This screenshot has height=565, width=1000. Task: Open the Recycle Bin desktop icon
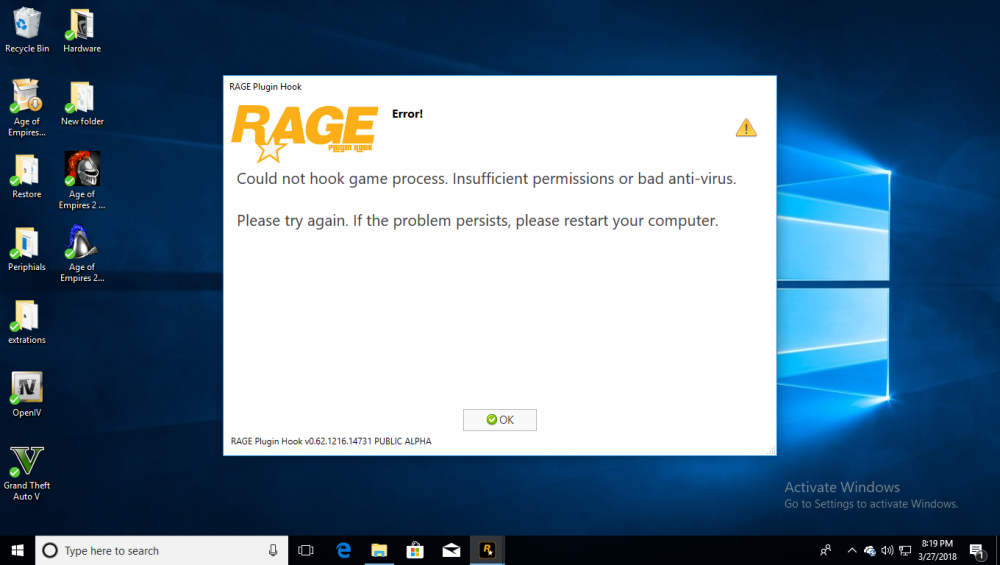(x=27, y=30)
